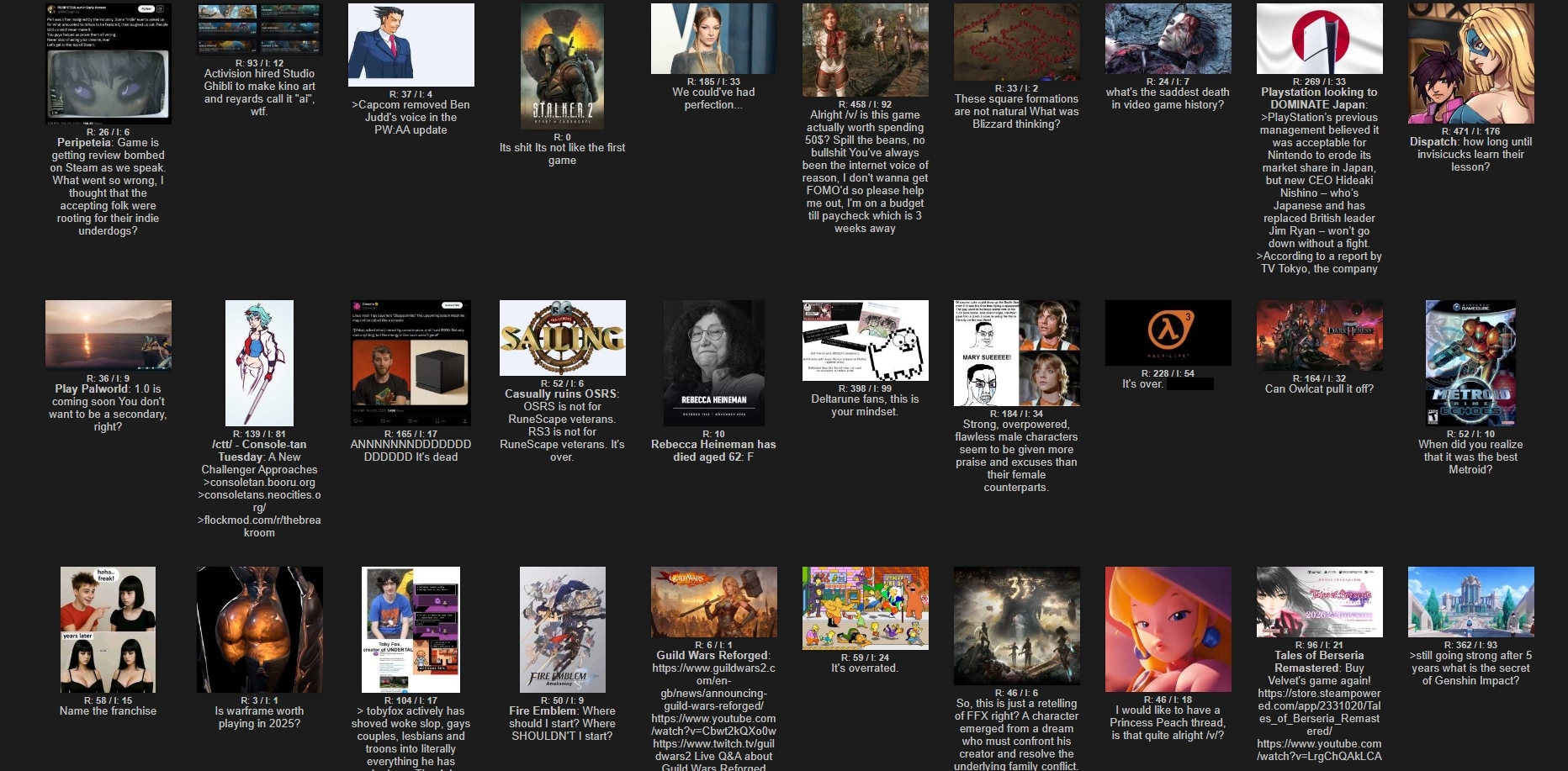Open the S.T.A.L.K.E.R. 2 cover thumbnail

563,66
